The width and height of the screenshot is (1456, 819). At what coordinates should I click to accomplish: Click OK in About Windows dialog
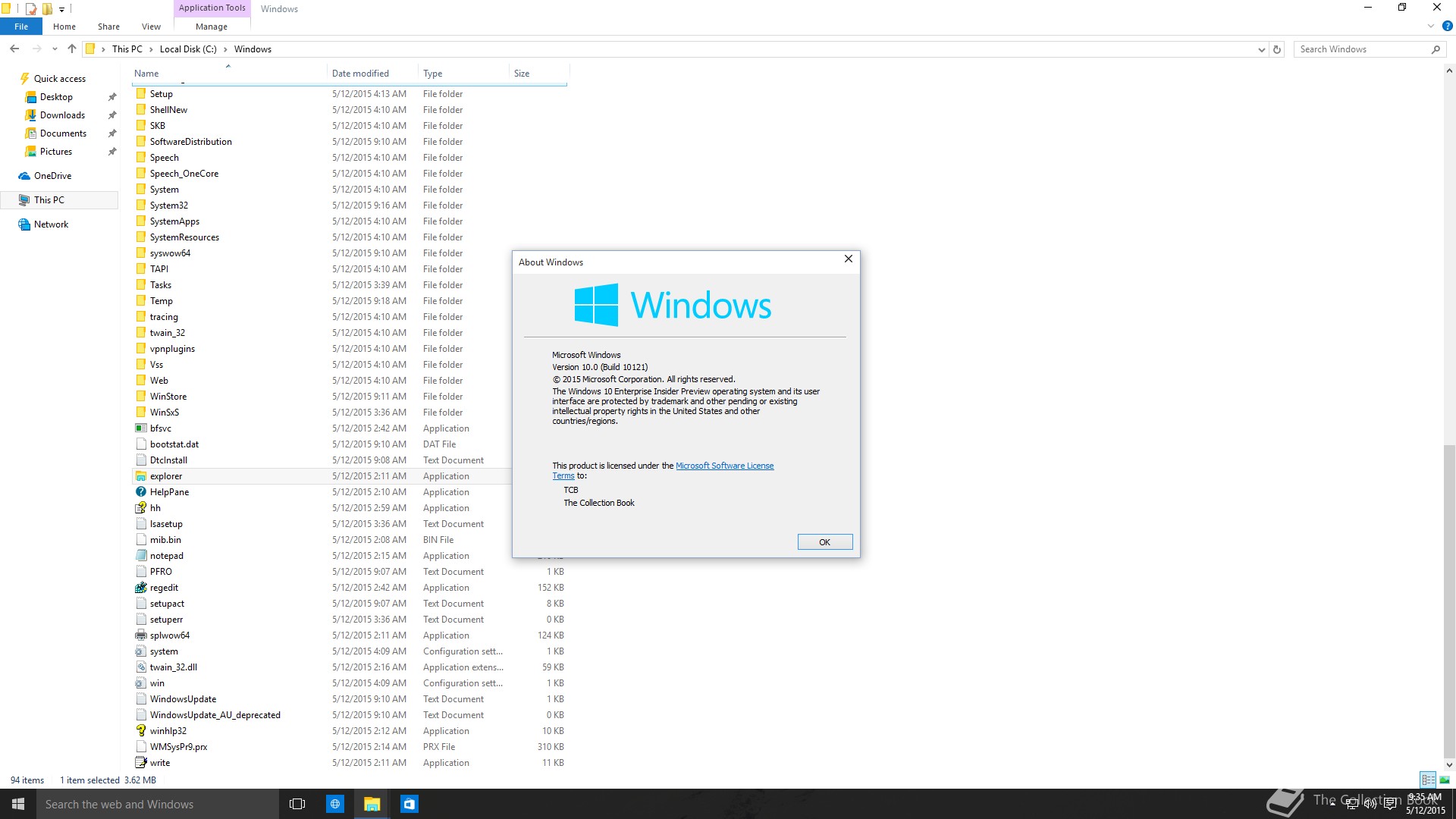[825, 541]
